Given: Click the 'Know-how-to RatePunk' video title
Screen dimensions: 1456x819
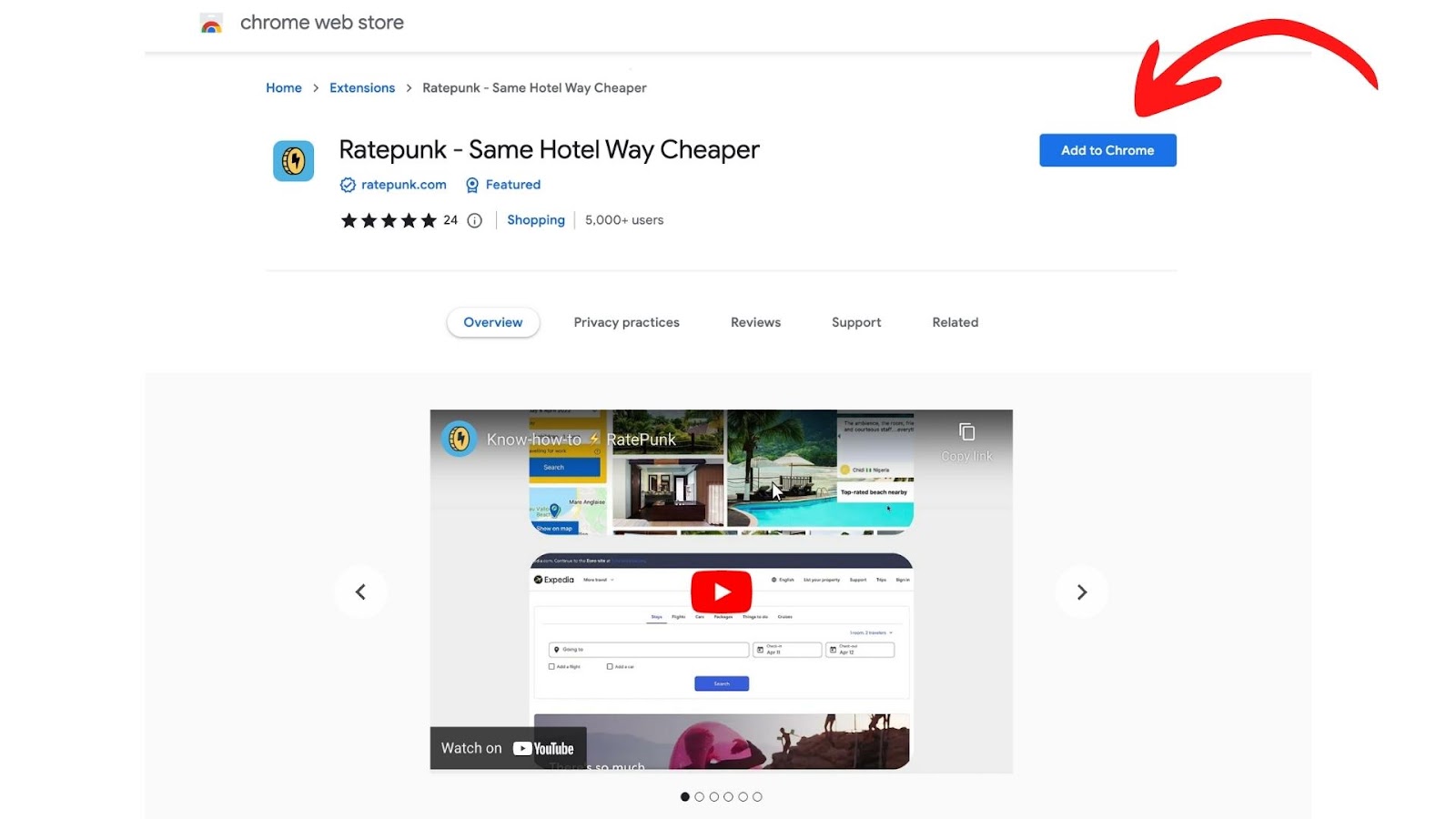Looking at the screenshot, I should pyautogui.click(x=581, y=440).
